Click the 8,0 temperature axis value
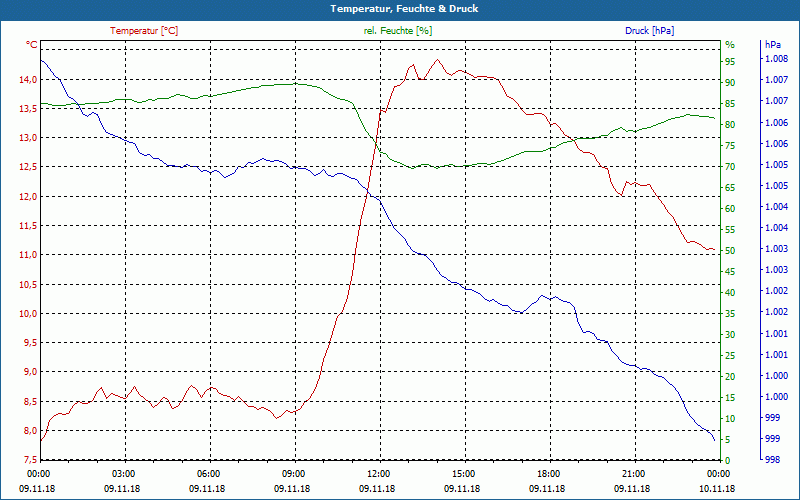The width and height of the screenshot is (800, 500). pos(30,430)
